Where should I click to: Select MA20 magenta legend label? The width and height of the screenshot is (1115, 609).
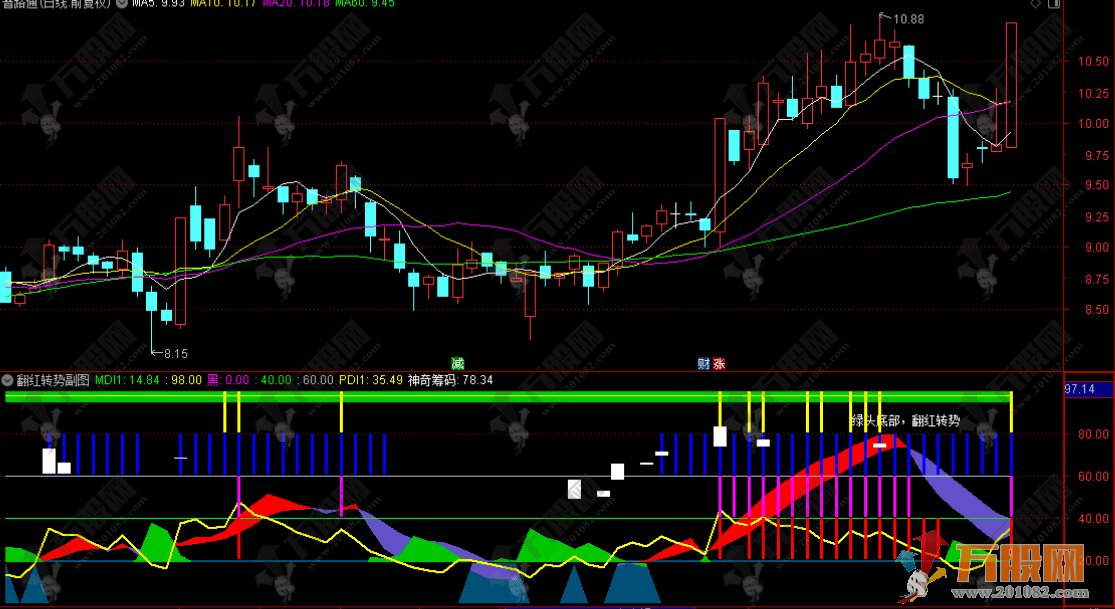pyautogui.click(x=296, y=4)
